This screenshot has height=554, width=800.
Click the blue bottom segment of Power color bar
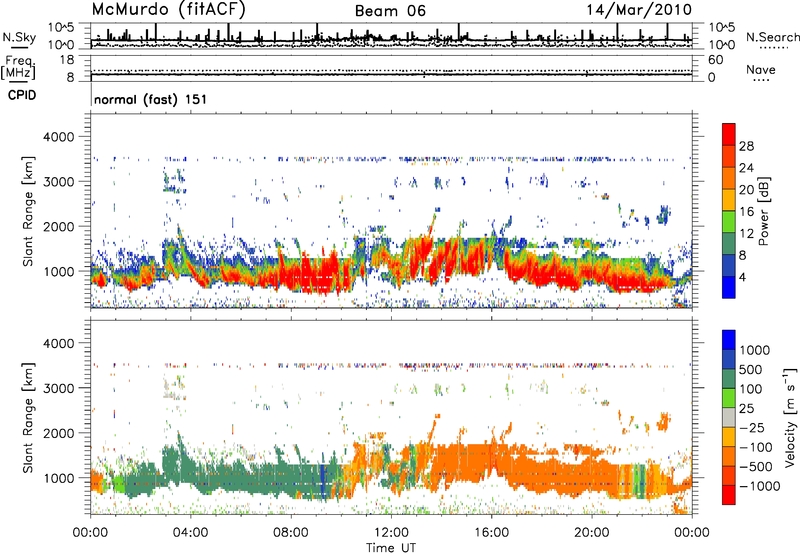pyautogui.click(x=729, y=287)
